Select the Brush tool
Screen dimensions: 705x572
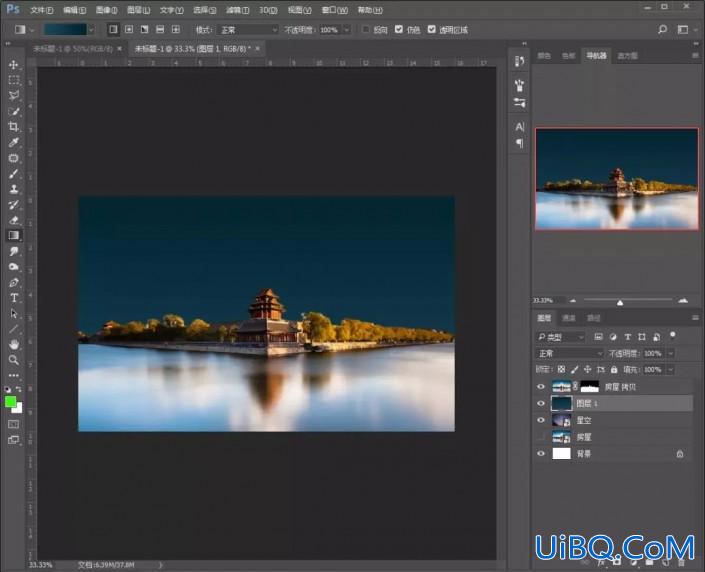(13, 174)
